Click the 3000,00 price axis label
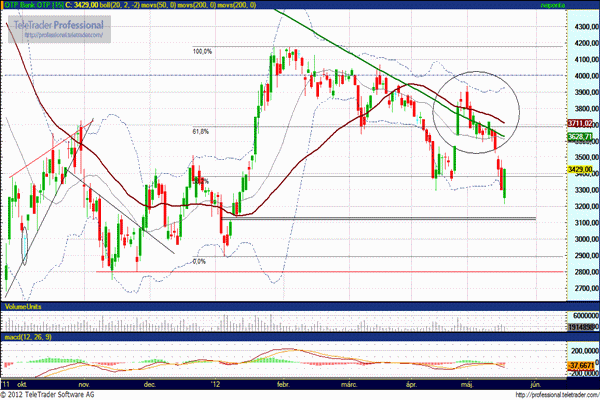 pyautogui.click(x=586, y=239)
